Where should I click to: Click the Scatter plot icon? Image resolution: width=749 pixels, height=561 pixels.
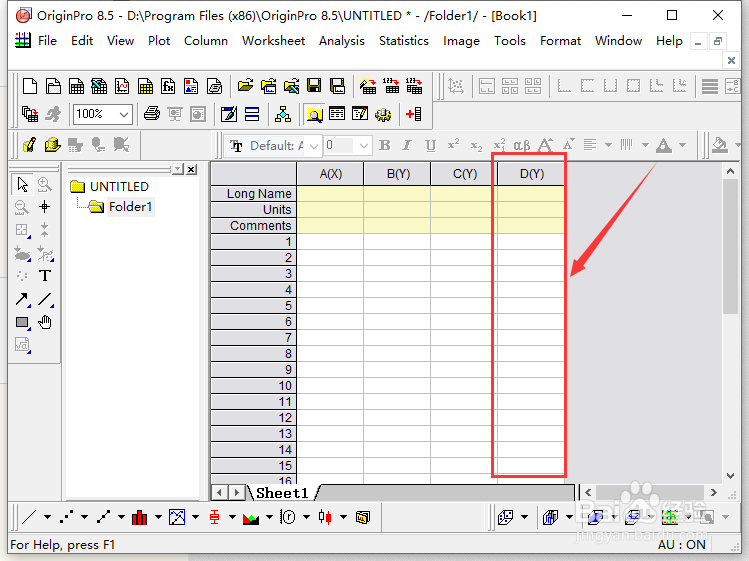[x=66, y=517]
